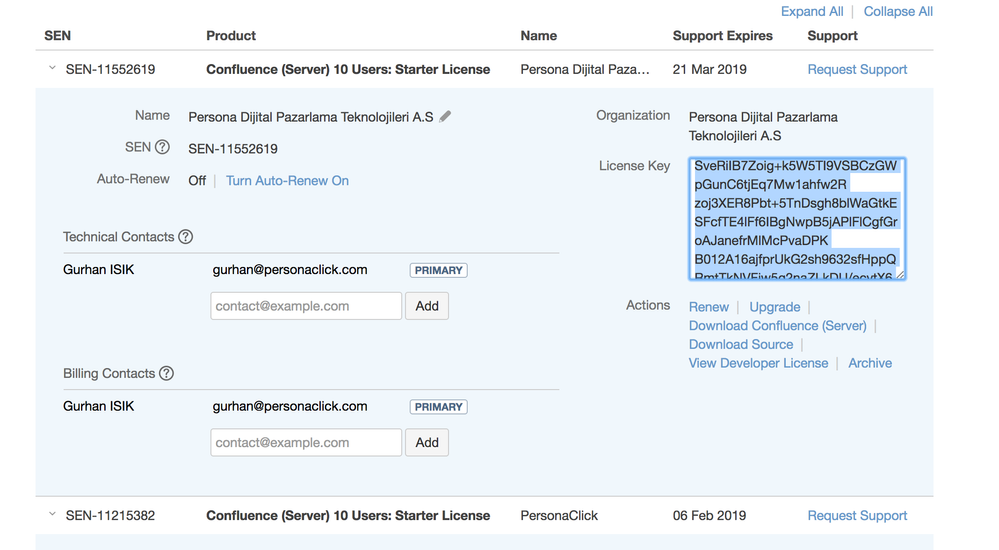Screen dimensions: 999x550
Task: Click the 06 Feb 2019 expiry date
Action: (x=709, y=516)
